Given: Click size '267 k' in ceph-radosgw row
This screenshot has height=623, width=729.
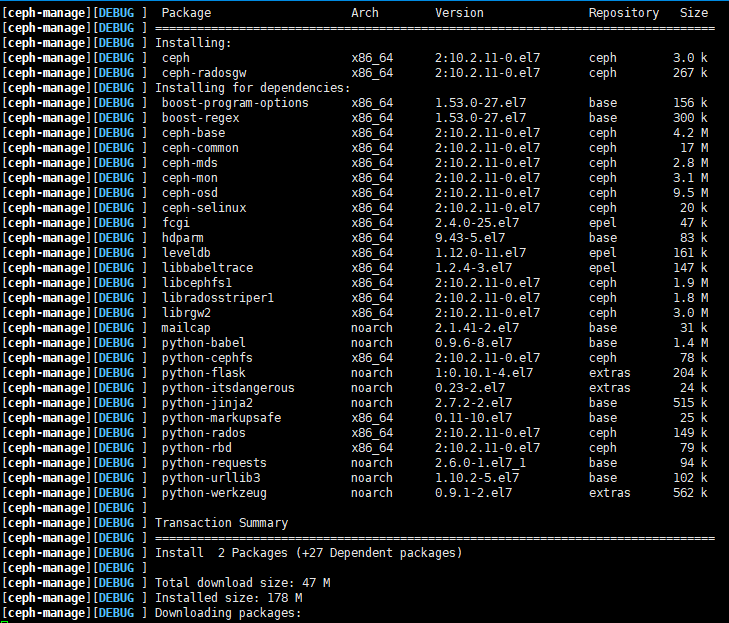Looking at the screenshot, I should pos(690,73).
